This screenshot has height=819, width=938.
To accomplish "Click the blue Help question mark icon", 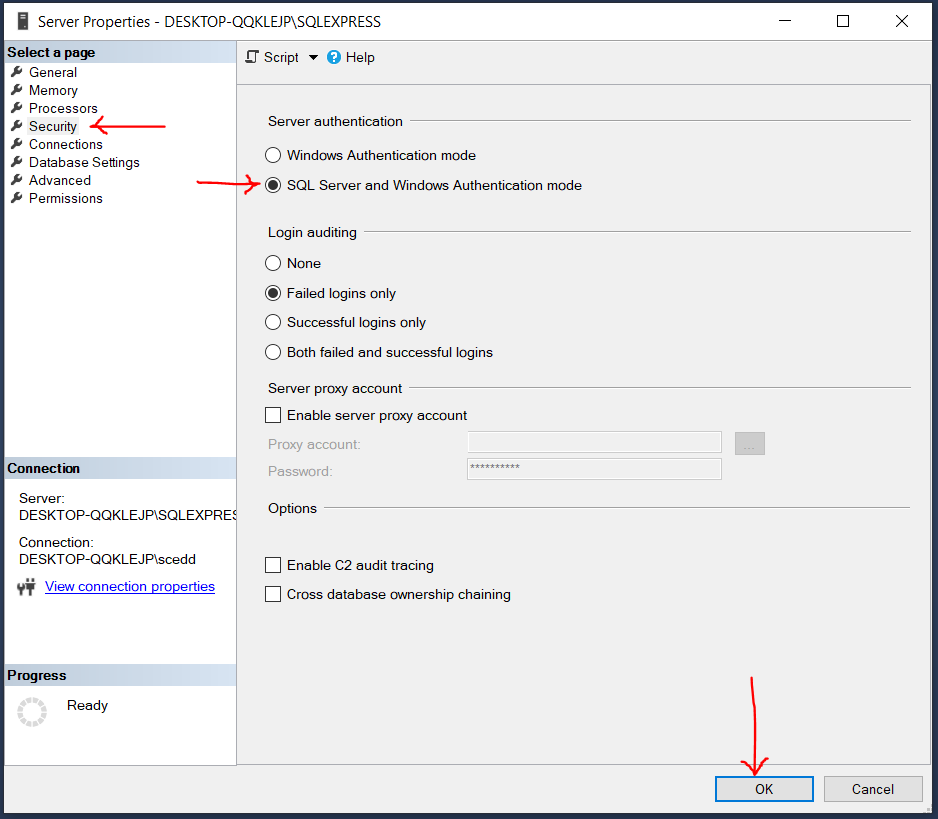I will coord(334,57).
